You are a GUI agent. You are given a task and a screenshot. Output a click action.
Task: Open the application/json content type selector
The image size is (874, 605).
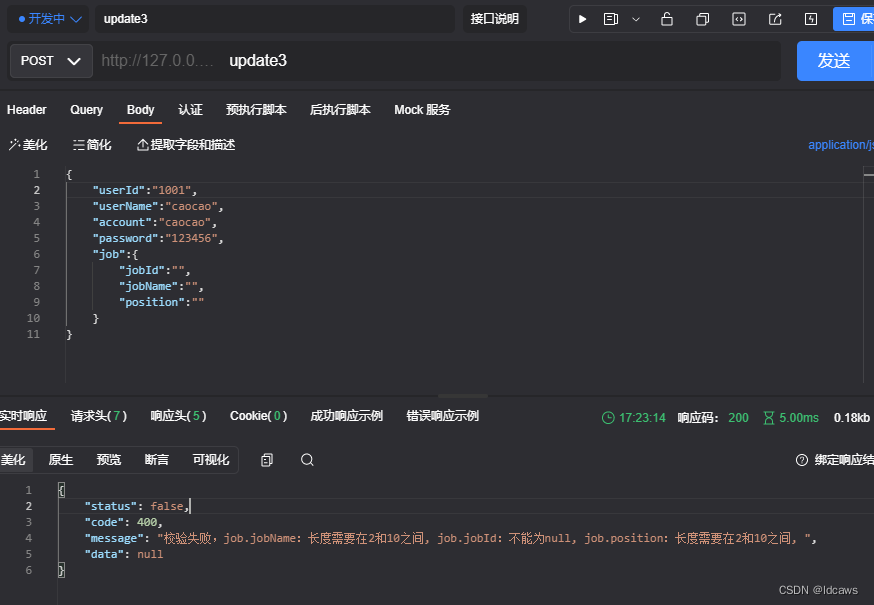pyautogui.click(x=841, y=145)
